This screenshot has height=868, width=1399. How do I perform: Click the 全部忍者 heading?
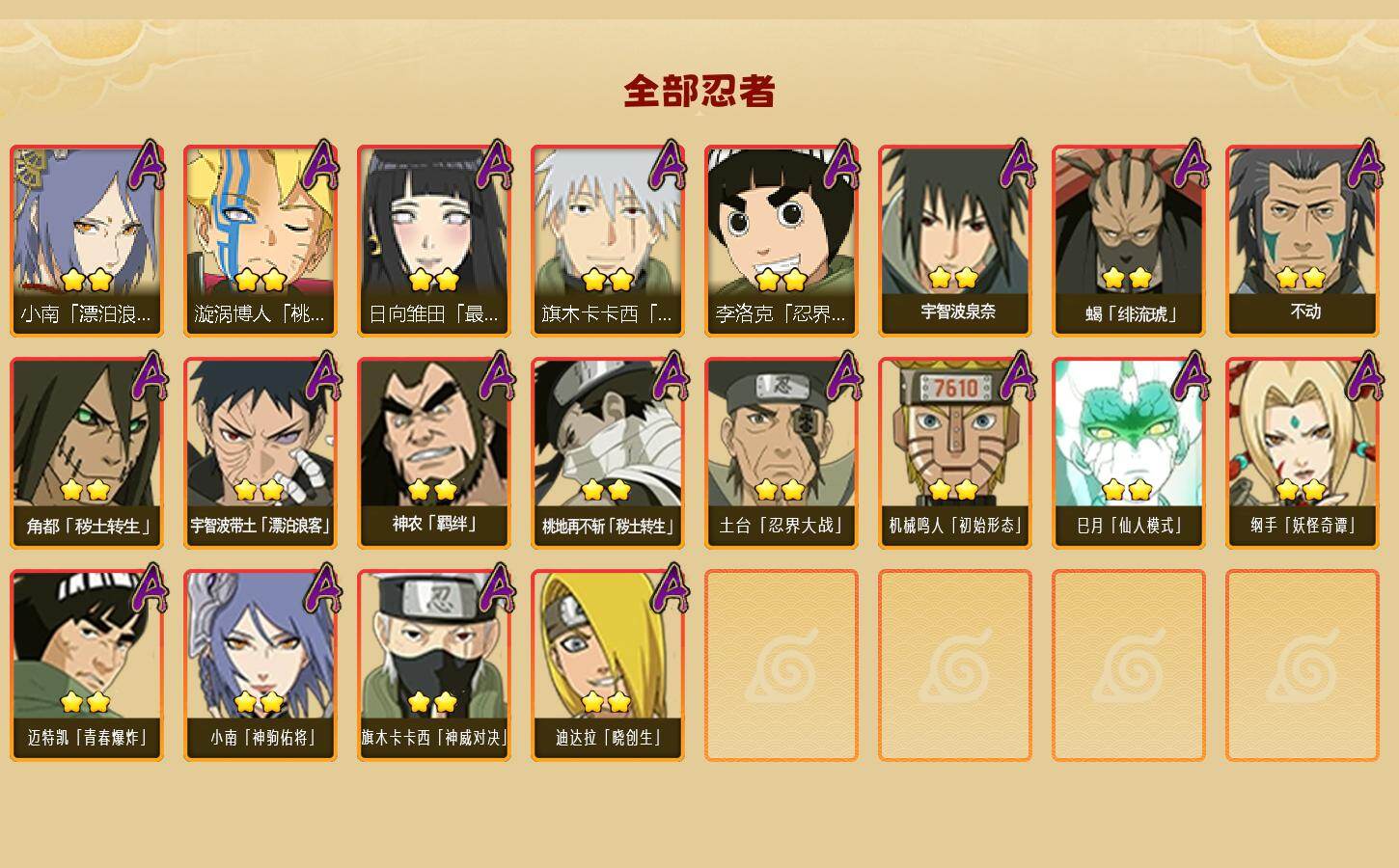tap(699, 91)
